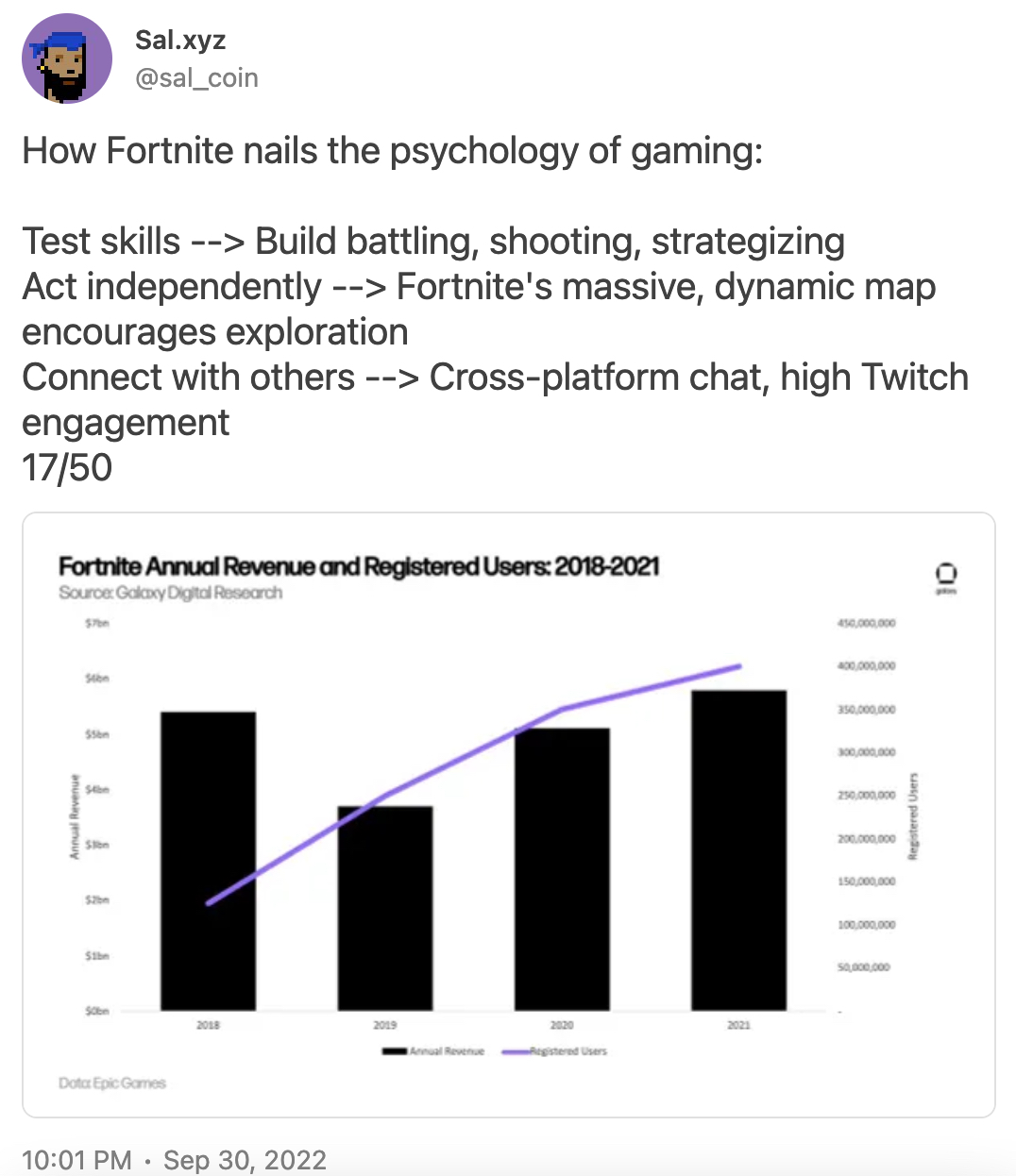Click the Registered Users axis label
Screen dimensions: 1016x1176
click(x=913, y=816)
